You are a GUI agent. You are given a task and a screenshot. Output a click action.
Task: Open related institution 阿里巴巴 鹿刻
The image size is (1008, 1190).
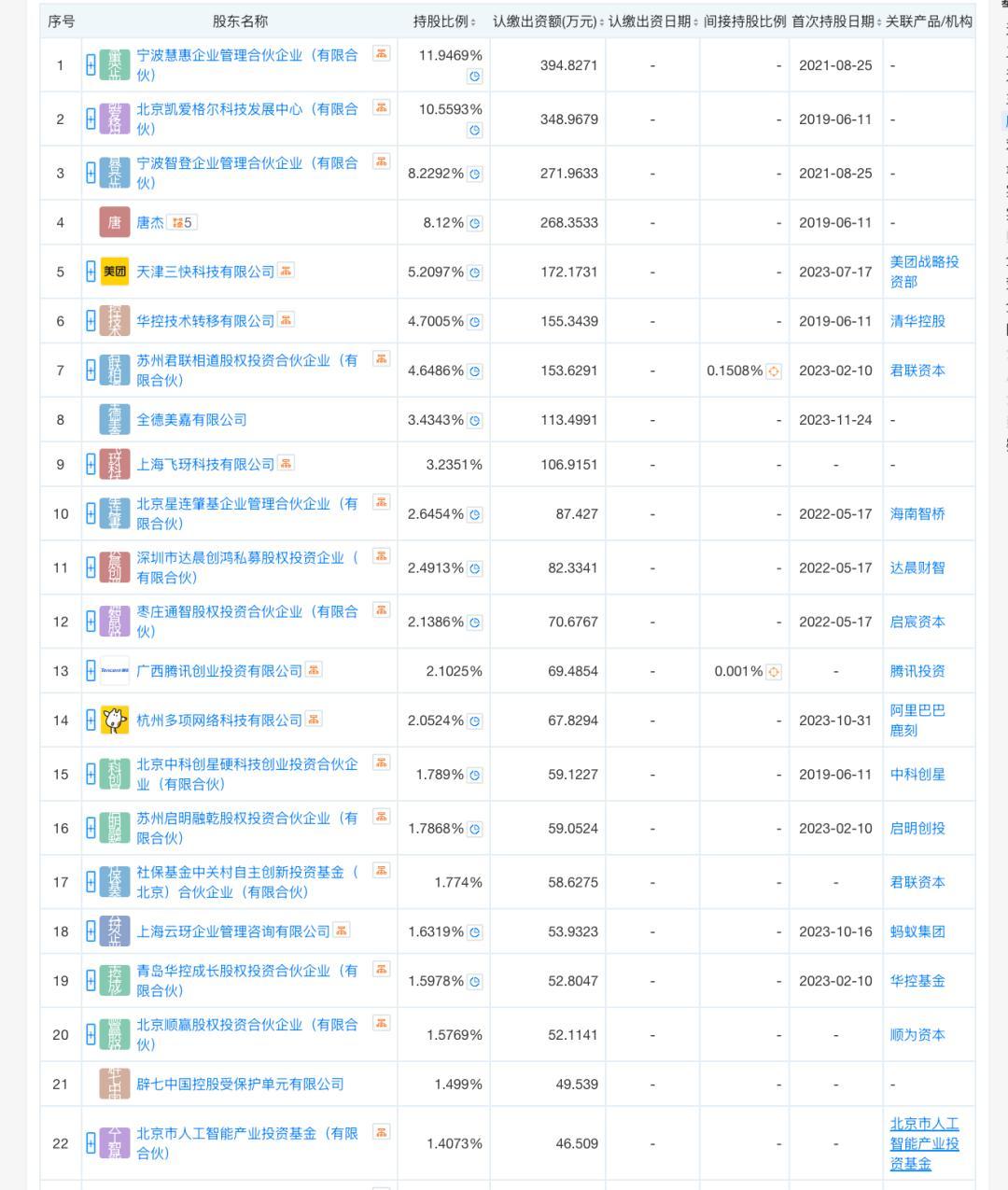[x=917, y=721]
